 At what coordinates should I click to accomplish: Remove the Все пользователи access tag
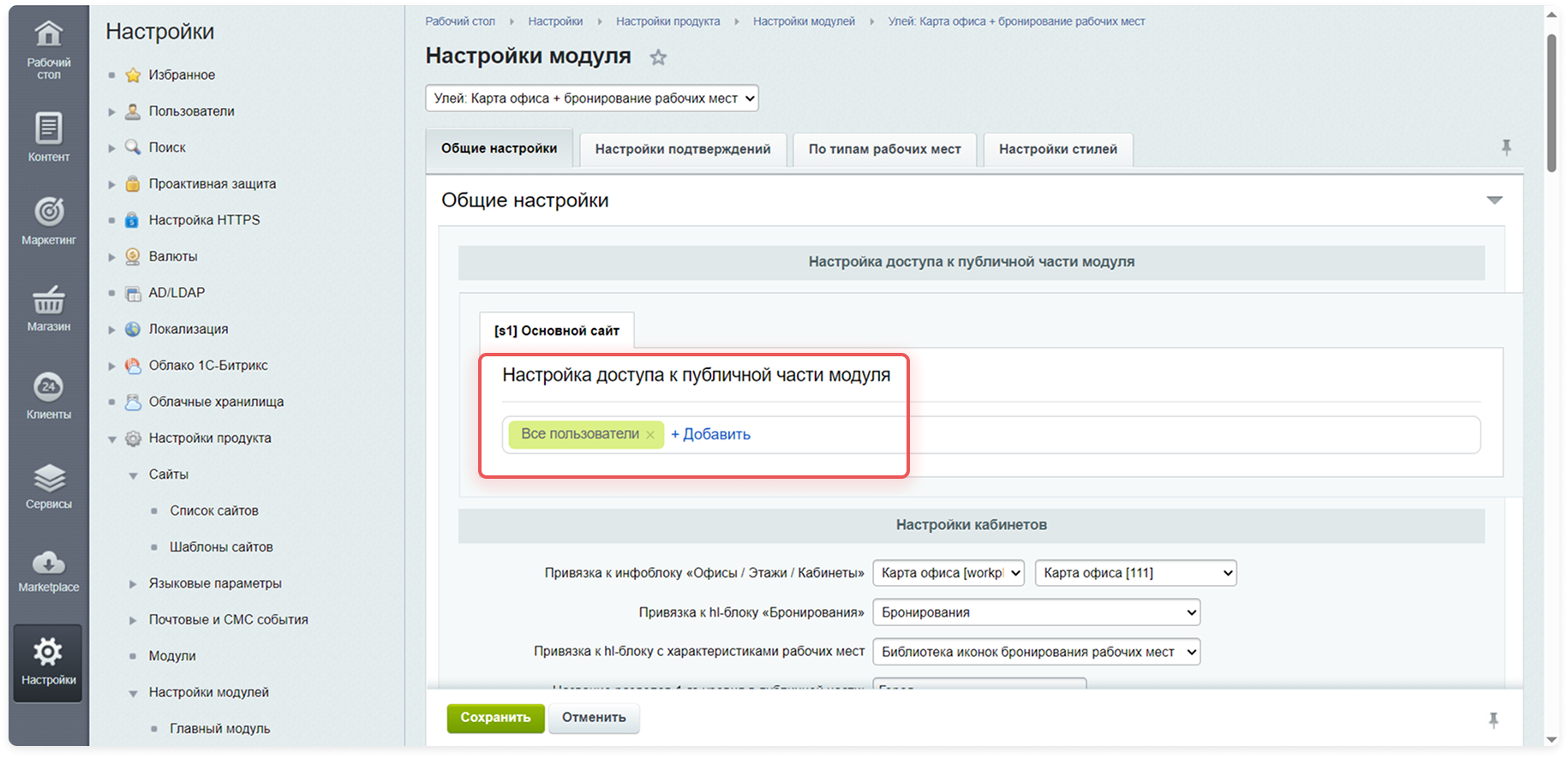(x=650, y=435)
